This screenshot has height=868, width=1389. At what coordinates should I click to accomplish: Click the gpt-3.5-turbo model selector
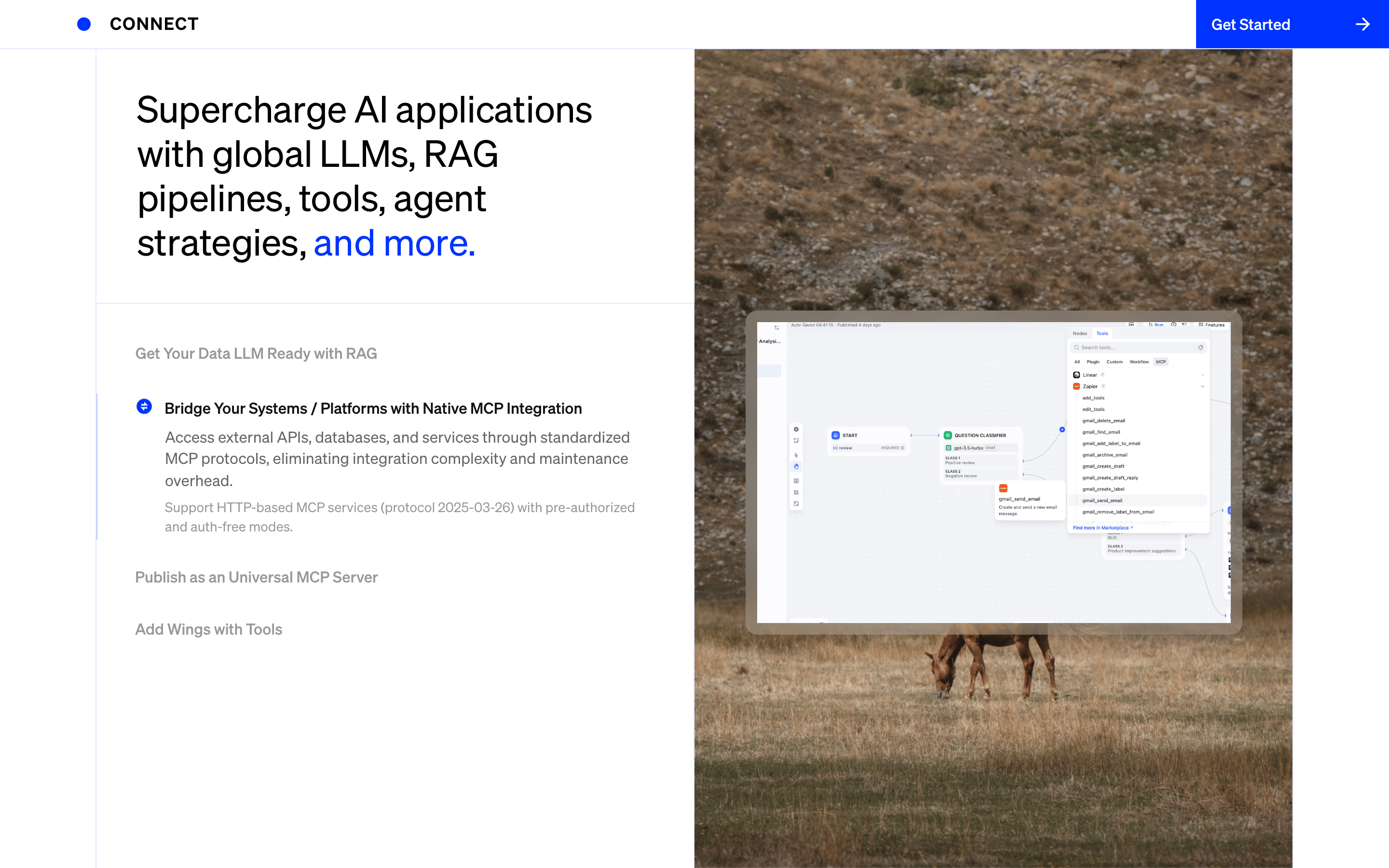(x=980, y=448)
